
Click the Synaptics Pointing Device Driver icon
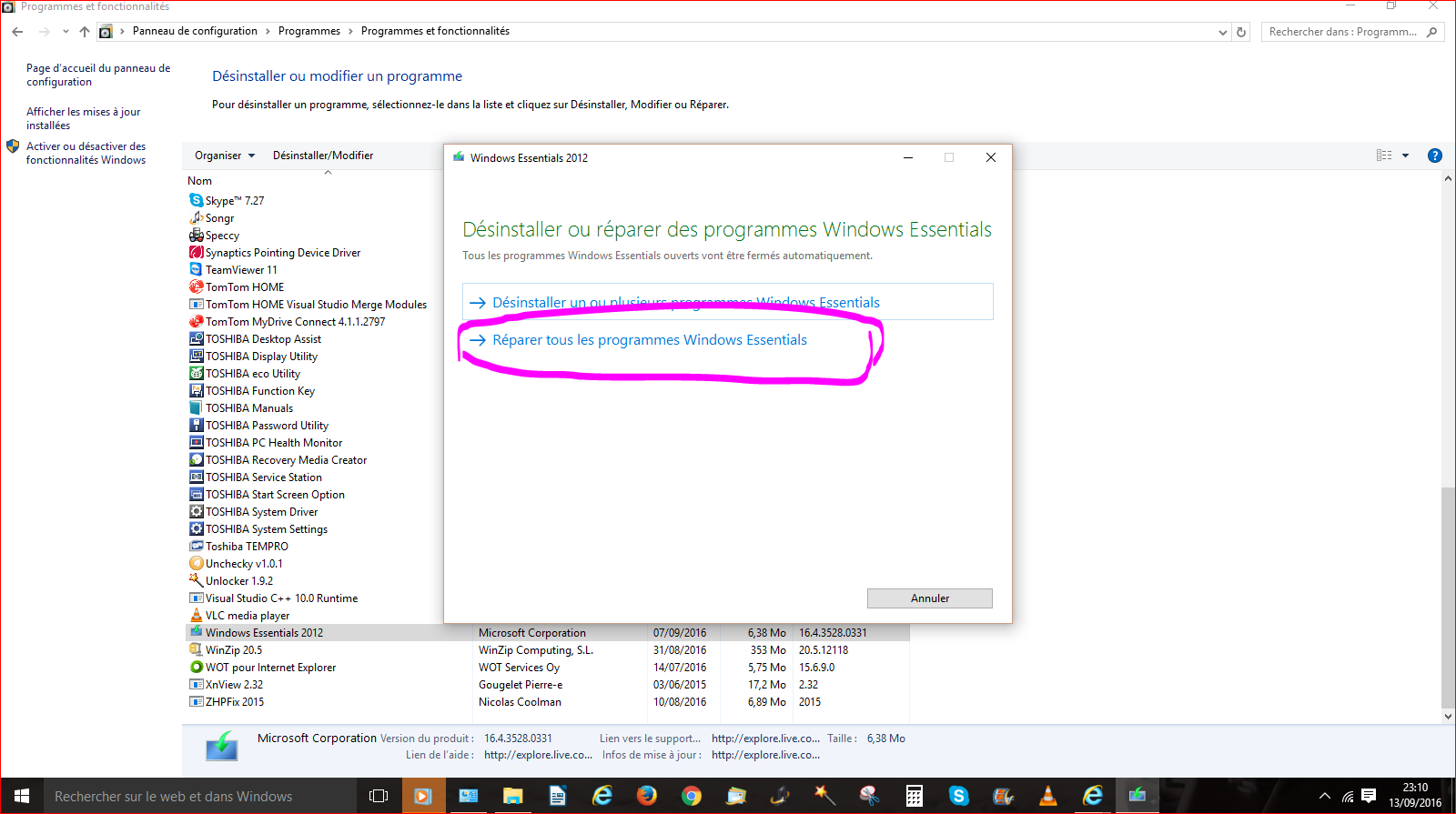pyautogui.click(x=196, y=252)
